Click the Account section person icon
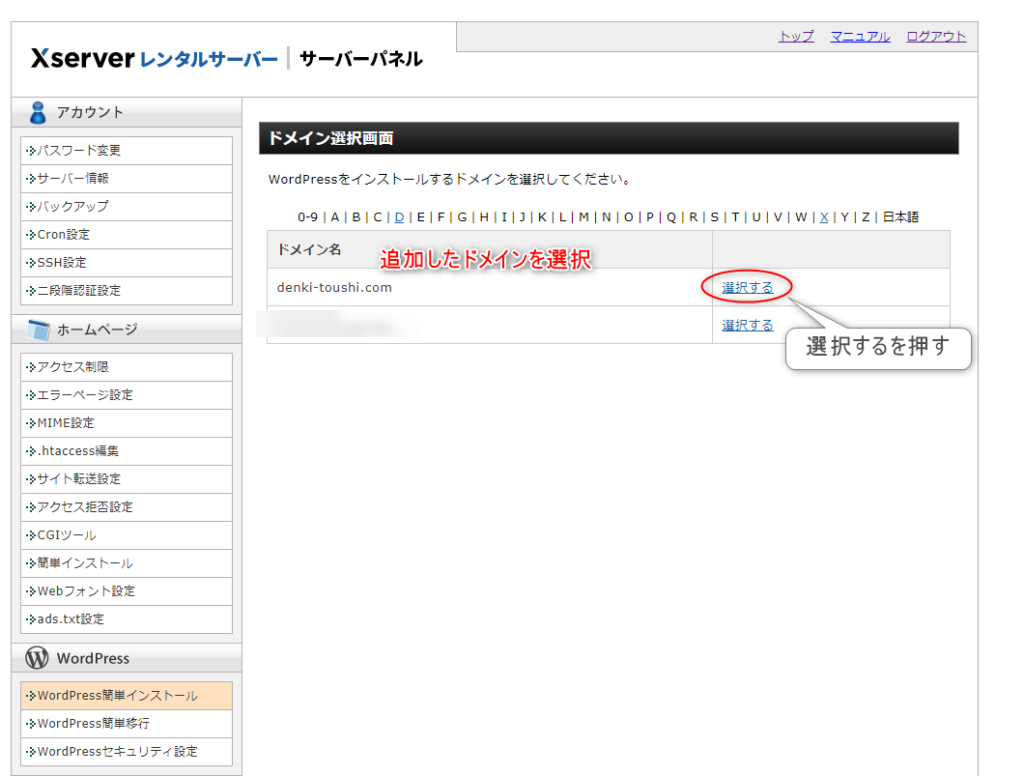Image resolution: width=1024 pixels, height=776 pixels. pos(38,112)
